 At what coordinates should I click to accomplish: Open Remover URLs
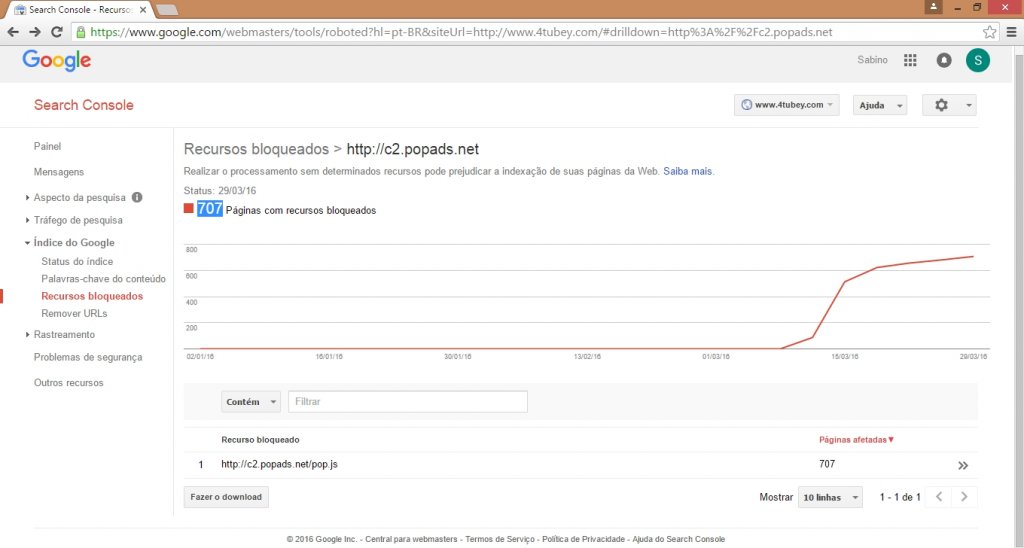click(74, 314)
